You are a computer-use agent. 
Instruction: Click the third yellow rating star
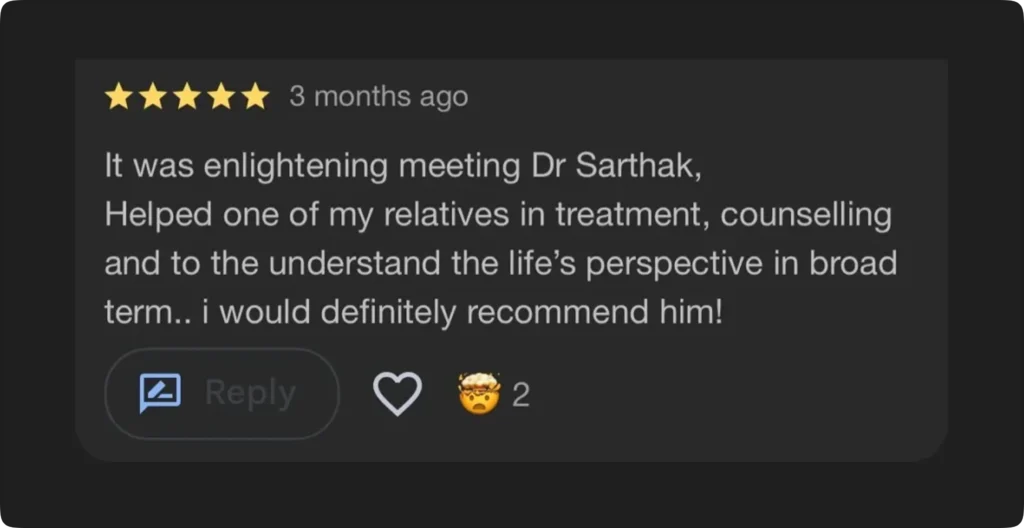[187, 97]
